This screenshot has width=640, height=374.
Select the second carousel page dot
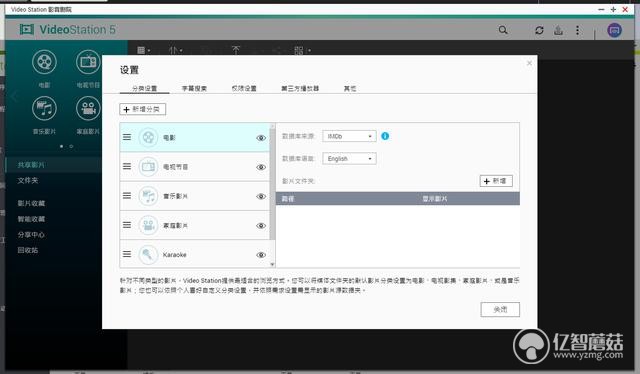point(71,146)
